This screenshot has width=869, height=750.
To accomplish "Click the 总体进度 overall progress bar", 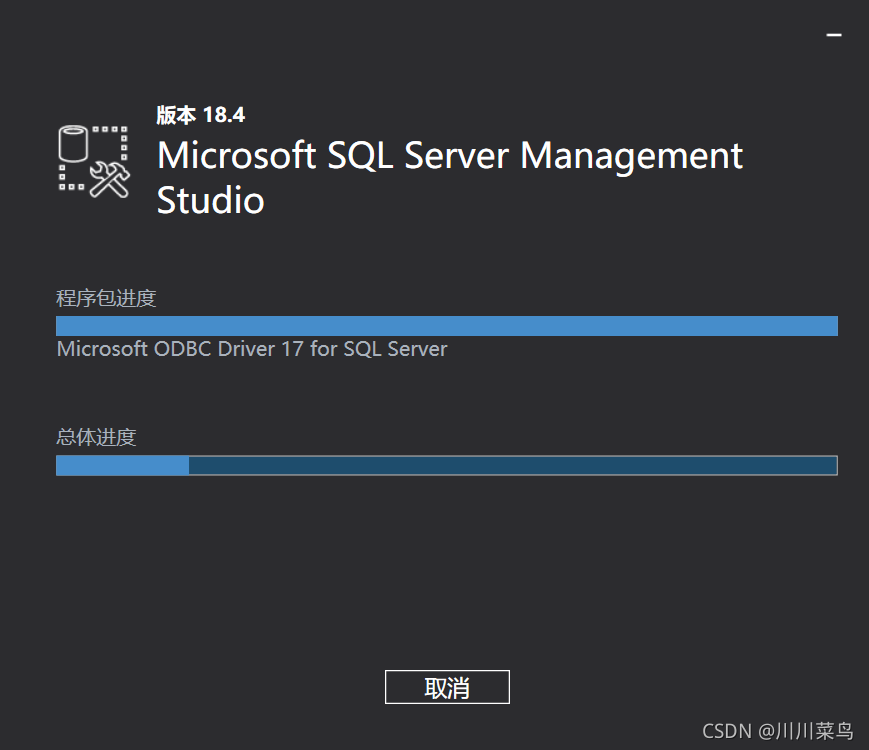I will [447, 466].
